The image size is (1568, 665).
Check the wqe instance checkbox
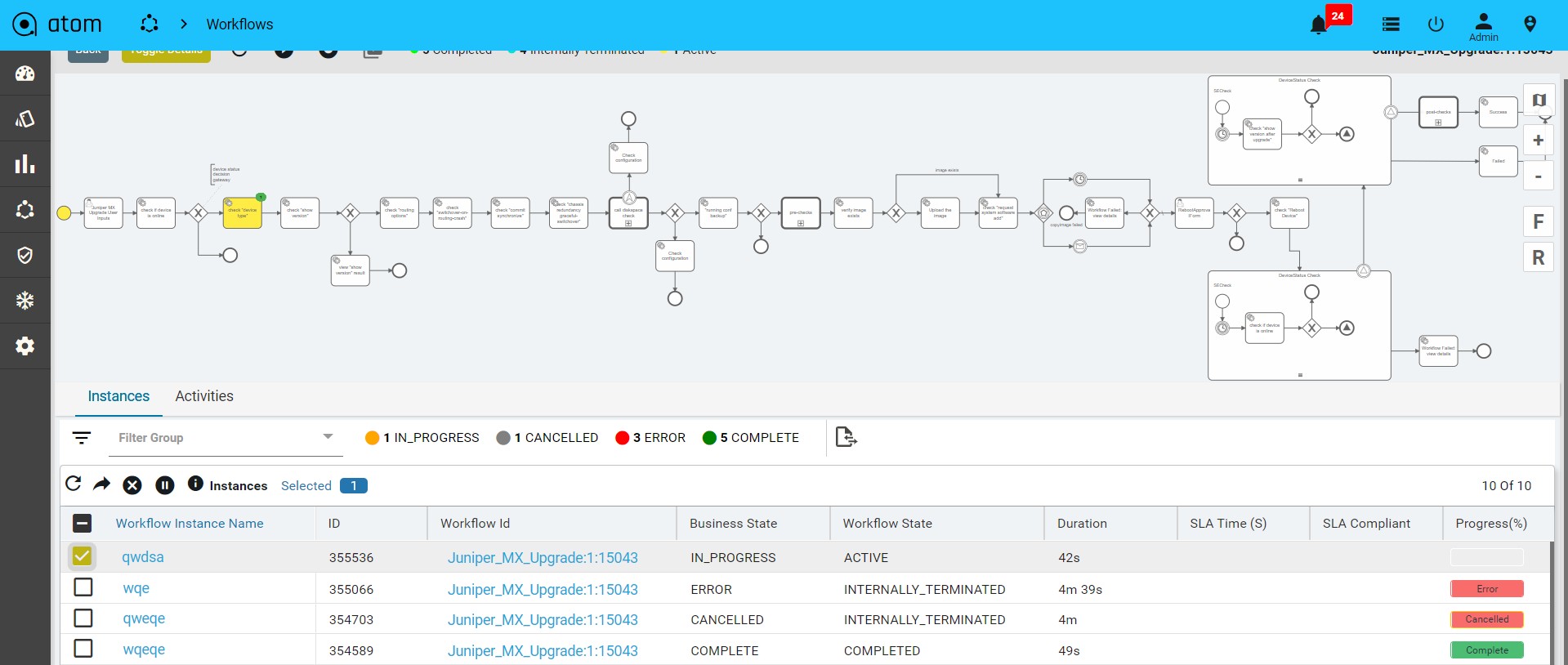click(x=83, y=587)
